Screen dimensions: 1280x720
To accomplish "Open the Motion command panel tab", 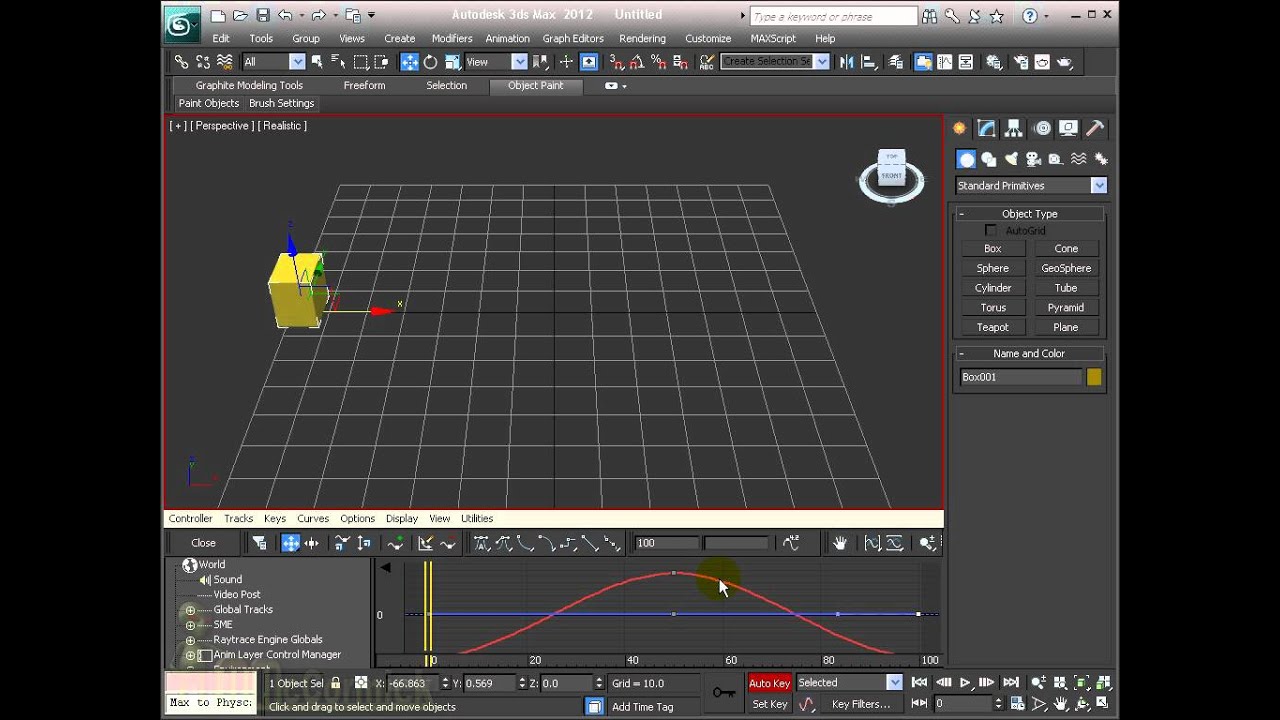I will pos(1042,128).
